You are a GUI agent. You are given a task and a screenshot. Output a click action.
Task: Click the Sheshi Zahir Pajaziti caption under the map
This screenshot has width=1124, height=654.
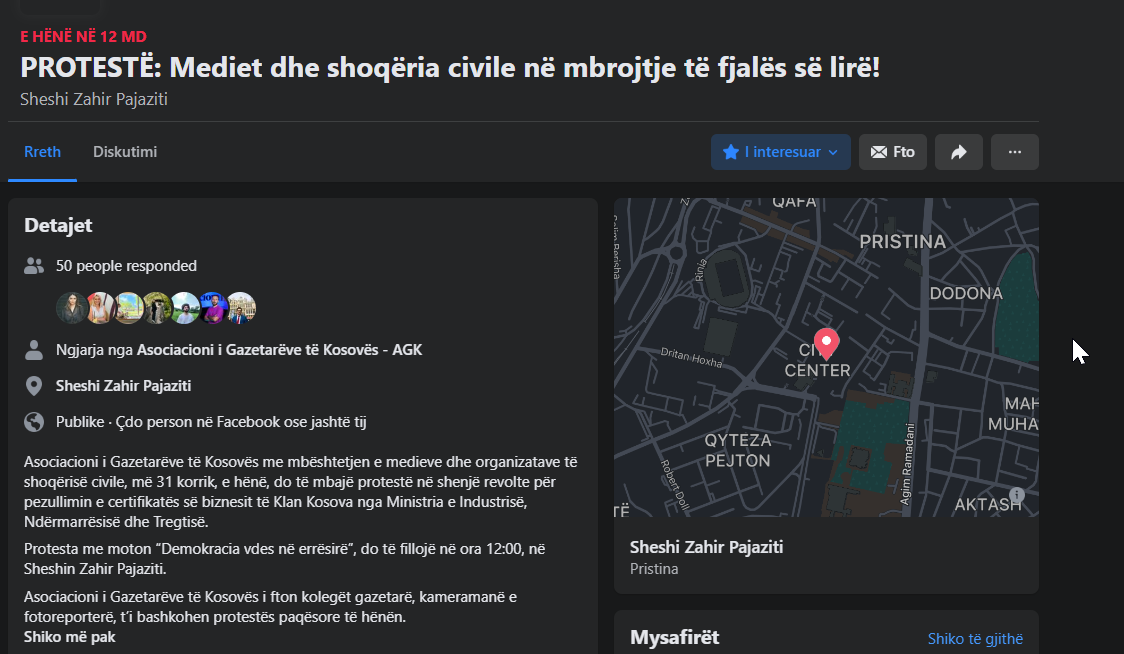(x=706, y=547)
